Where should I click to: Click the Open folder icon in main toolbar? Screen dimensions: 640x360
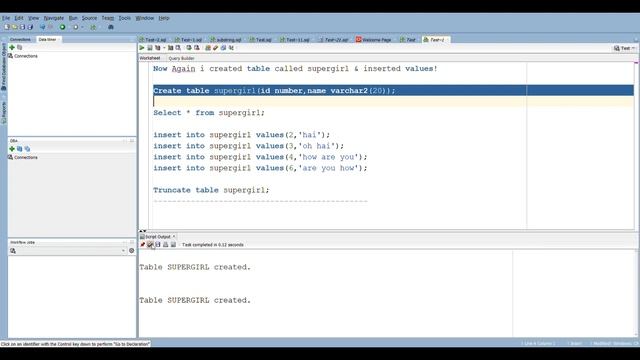coord(15,27)
